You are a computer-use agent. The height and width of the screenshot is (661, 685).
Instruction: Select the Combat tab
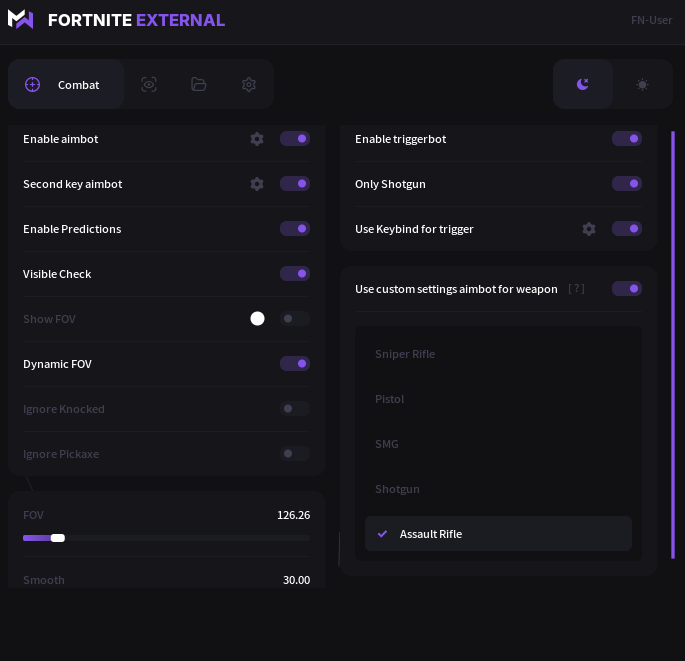[x=66, y=84]
